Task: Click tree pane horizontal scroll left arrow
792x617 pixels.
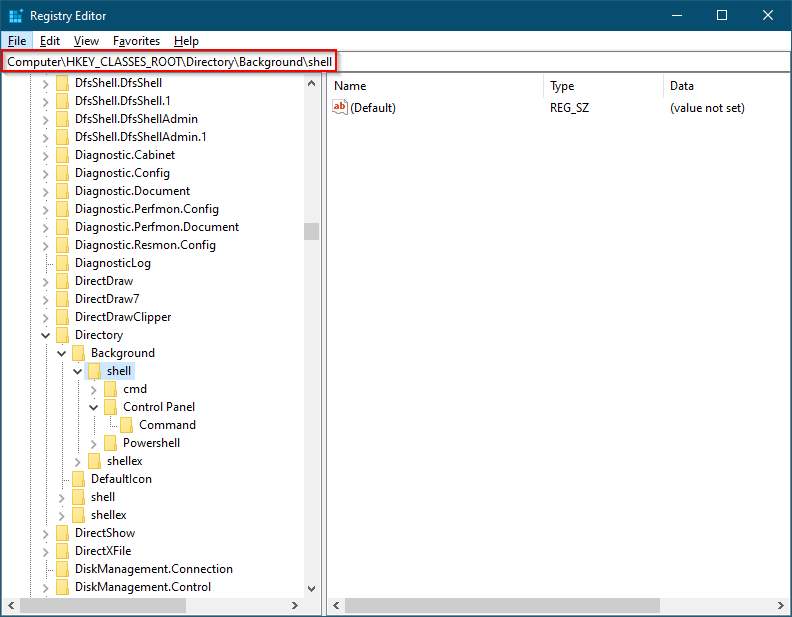Action: click(11, 605)
